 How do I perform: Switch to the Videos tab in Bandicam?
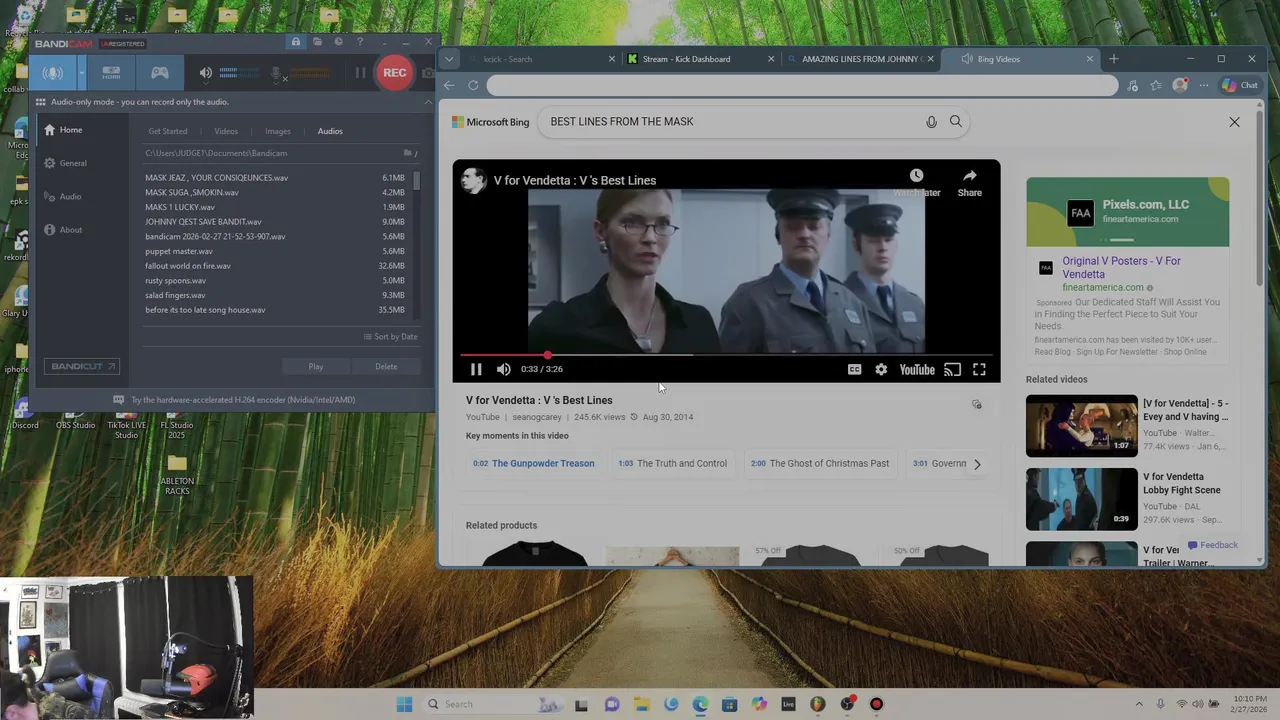(x=226, y=131)
